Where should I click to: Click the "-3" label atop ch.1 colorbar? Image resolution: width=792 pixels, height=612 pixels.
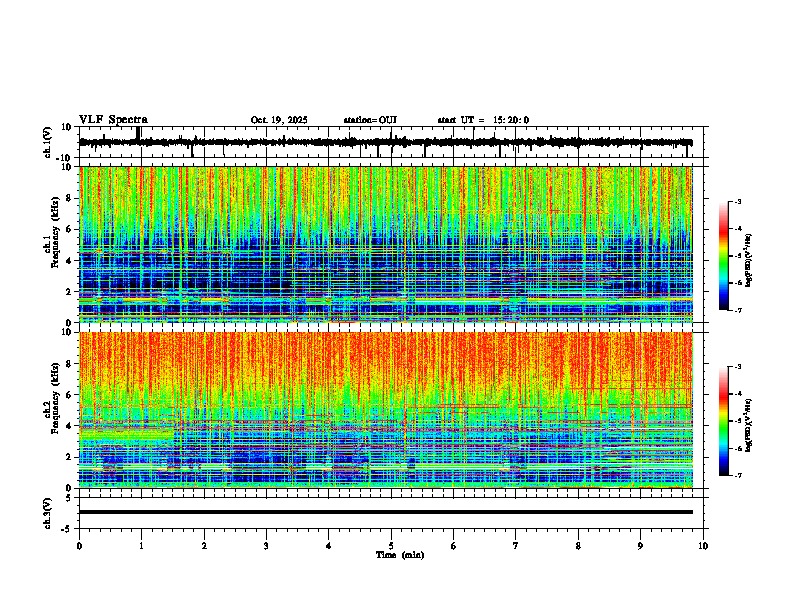pos(737,201)
